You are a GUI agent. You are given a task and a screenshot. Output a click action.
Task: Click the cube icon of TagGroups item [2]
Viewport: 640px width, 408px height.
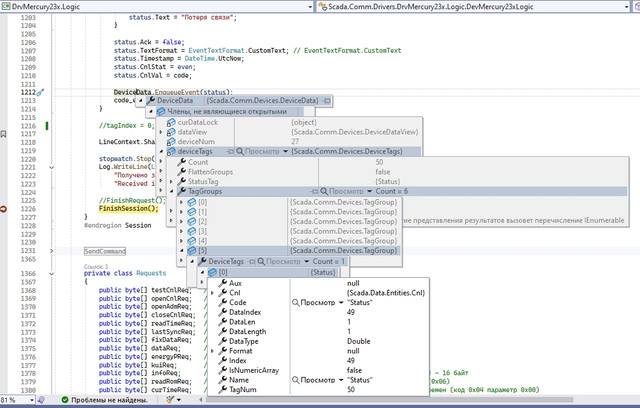tap(192, 222)
